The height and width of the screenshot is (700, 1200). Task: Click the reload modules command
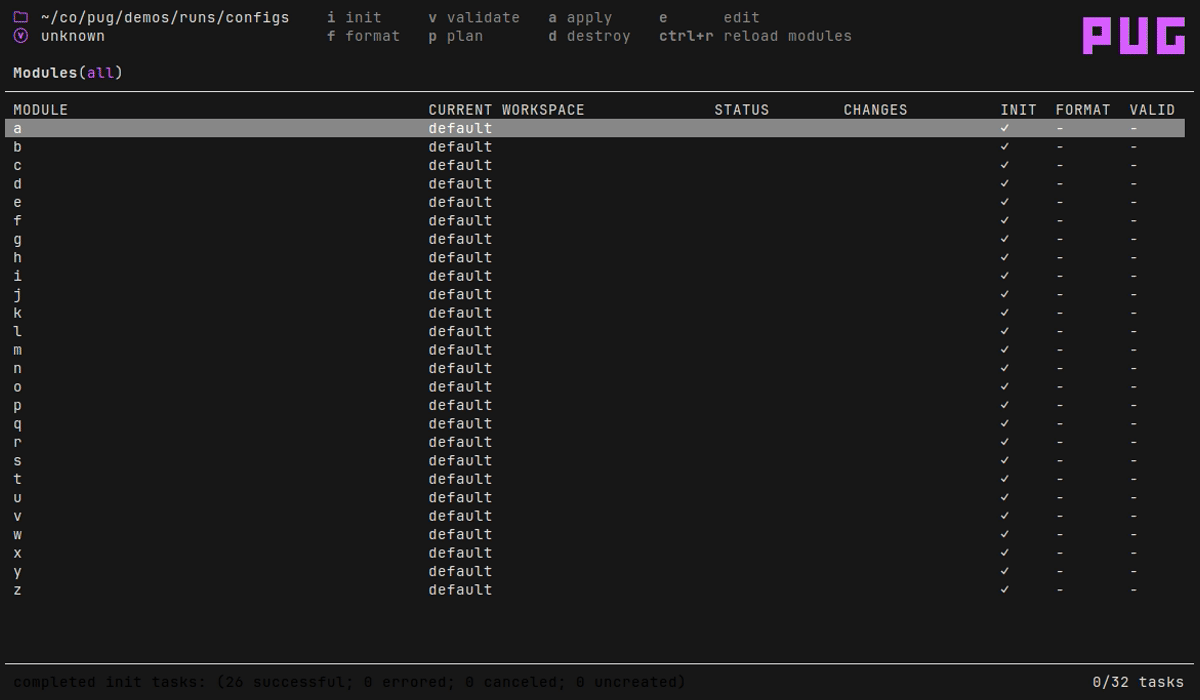click(x=755, y=36)
